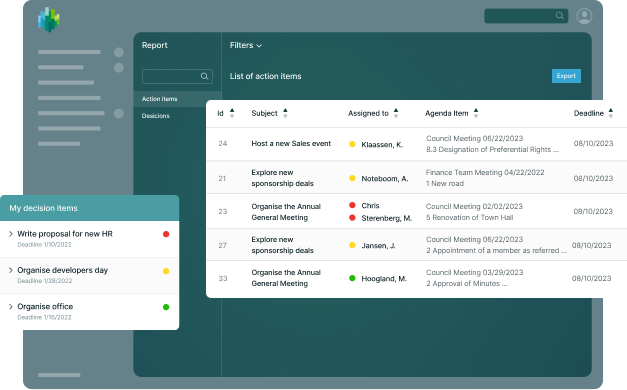Expand the Organise office item

coord(11,307)
